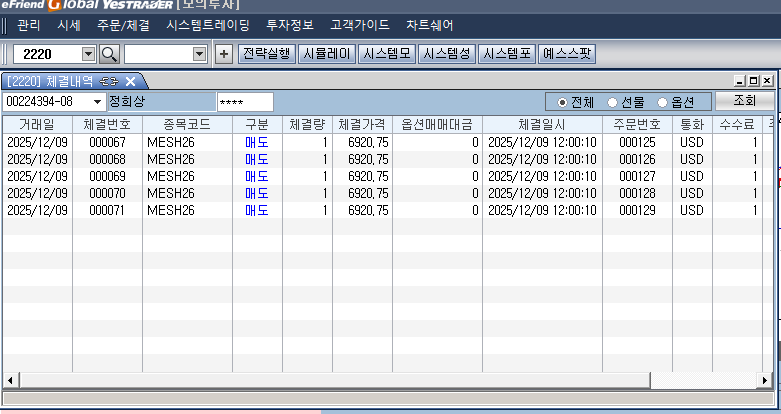781x414 pixels.
Task: Open the account number 00224394-08 dropdown
Action: point(97,102)
